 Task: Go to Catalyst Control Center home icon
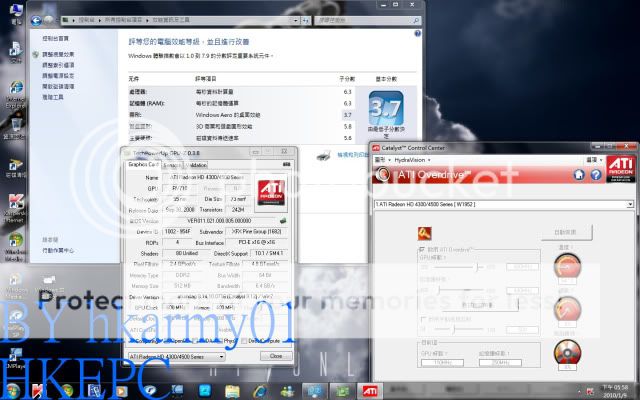click(579, 175)
